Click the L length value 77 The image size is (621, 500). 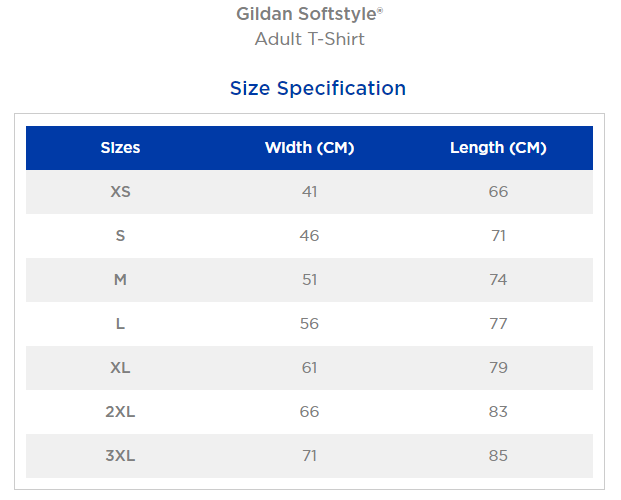[498, 324]
